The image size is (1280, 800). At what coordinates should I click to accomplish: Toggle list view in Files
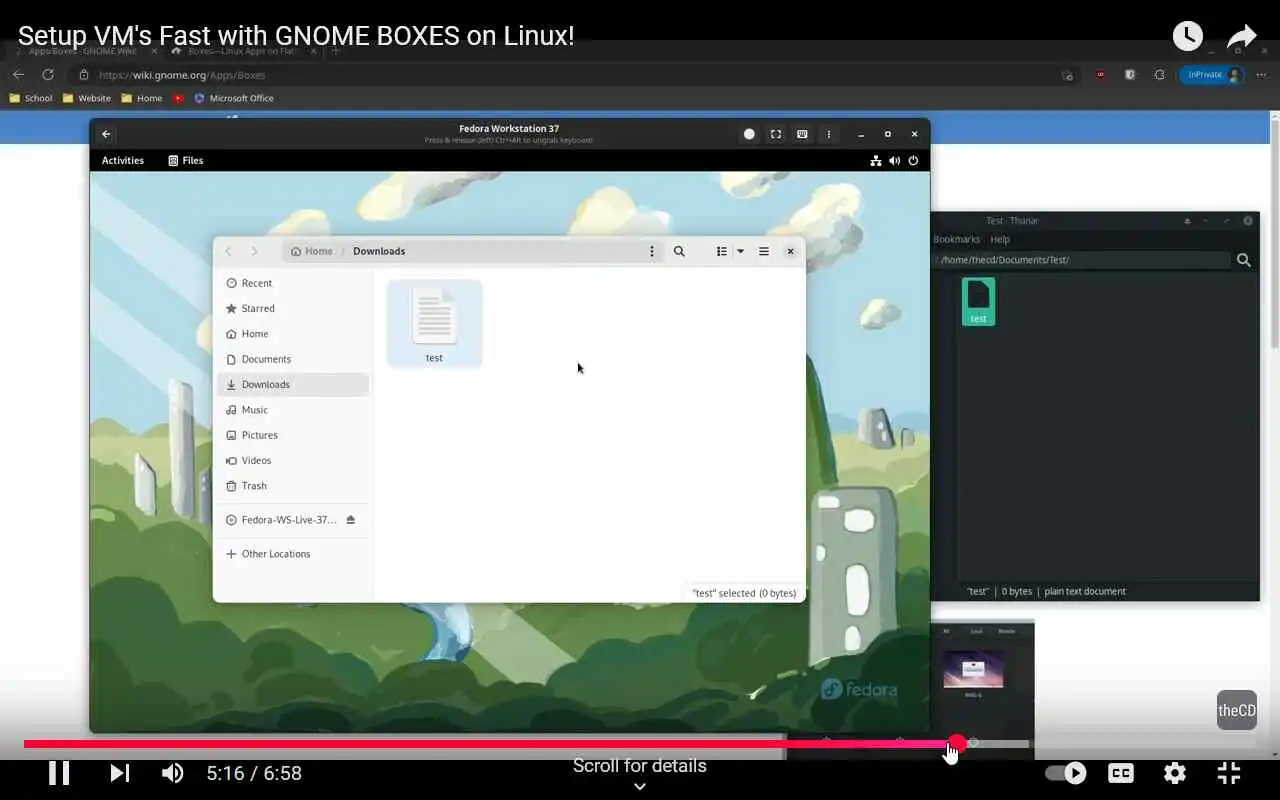pos(722,251)
